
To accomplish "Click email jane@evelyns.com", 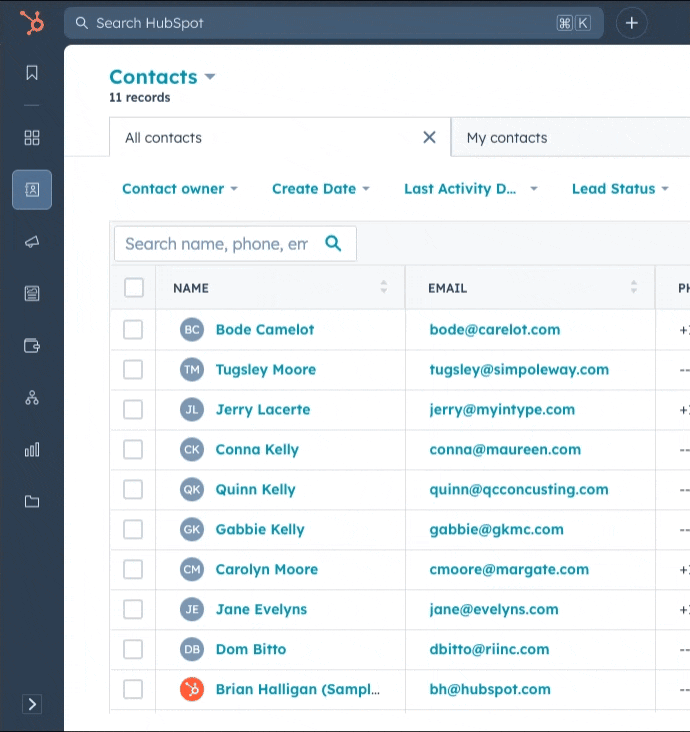I will (494, 609).
